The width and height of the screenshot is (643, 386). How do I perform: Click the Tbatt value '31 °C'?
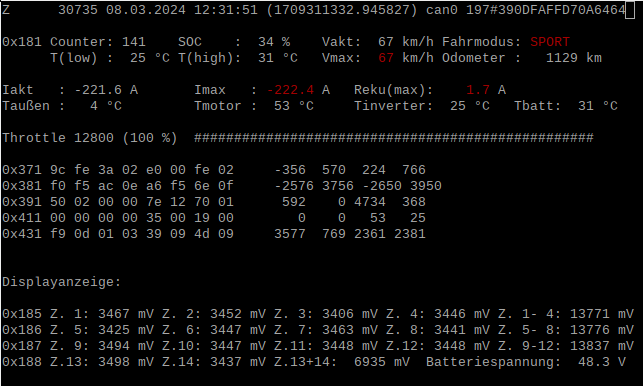click(x=598, y=106)
